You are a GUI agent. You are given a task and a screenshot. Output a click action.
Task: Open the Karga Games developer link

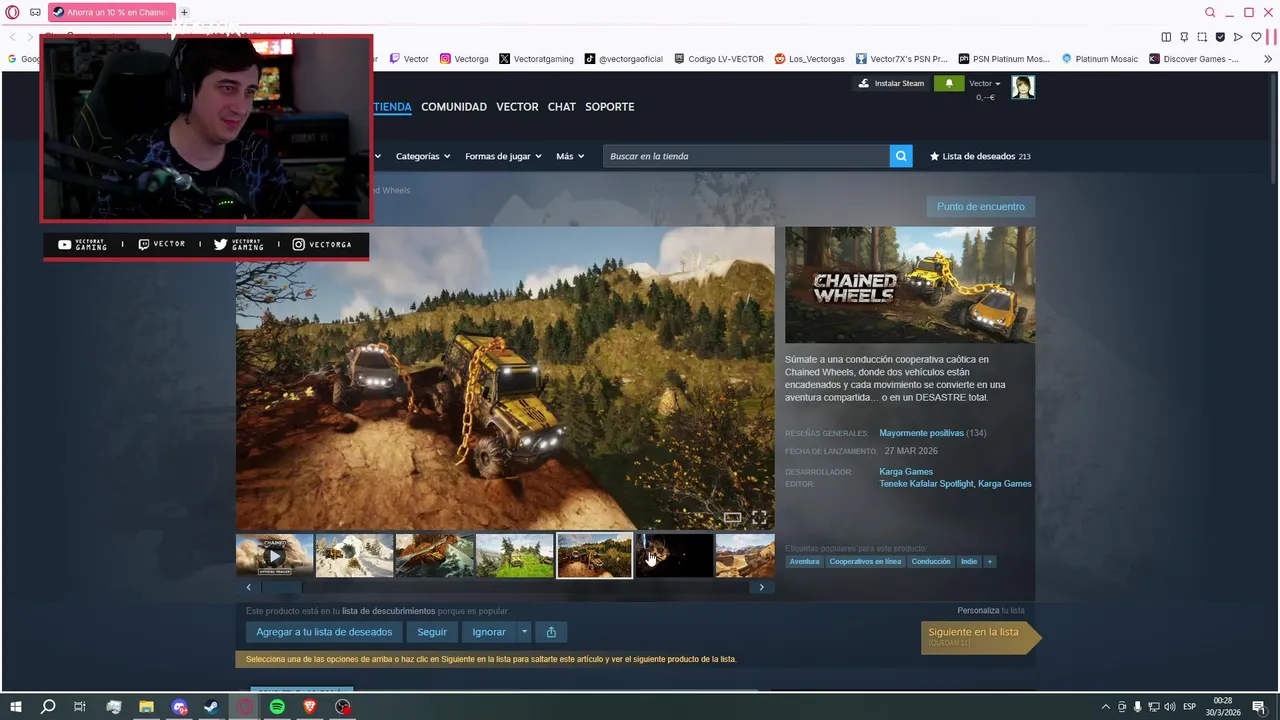(x=906, y=472)
